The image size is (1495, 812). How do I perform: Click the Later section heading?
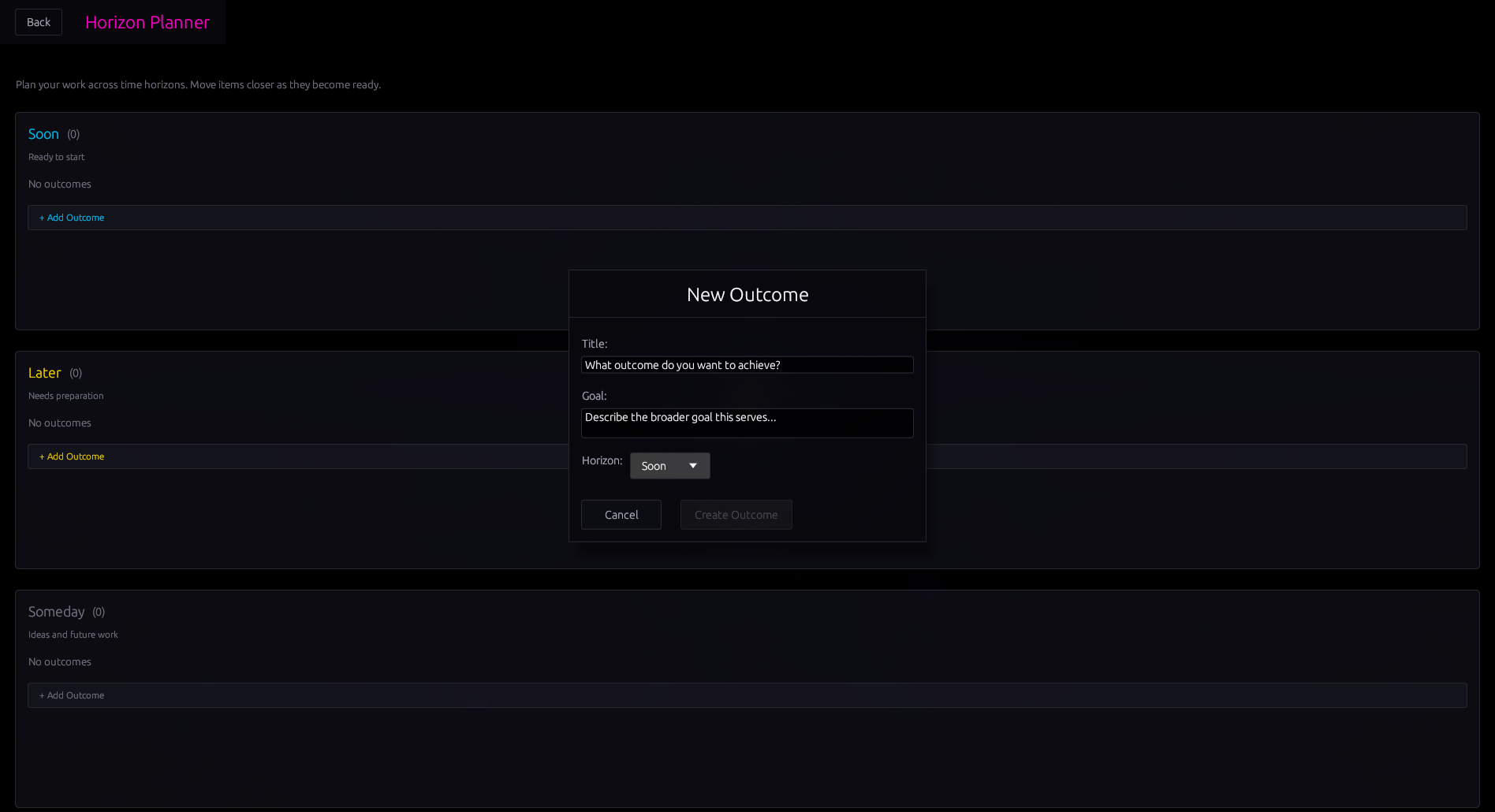coord(45,373)
